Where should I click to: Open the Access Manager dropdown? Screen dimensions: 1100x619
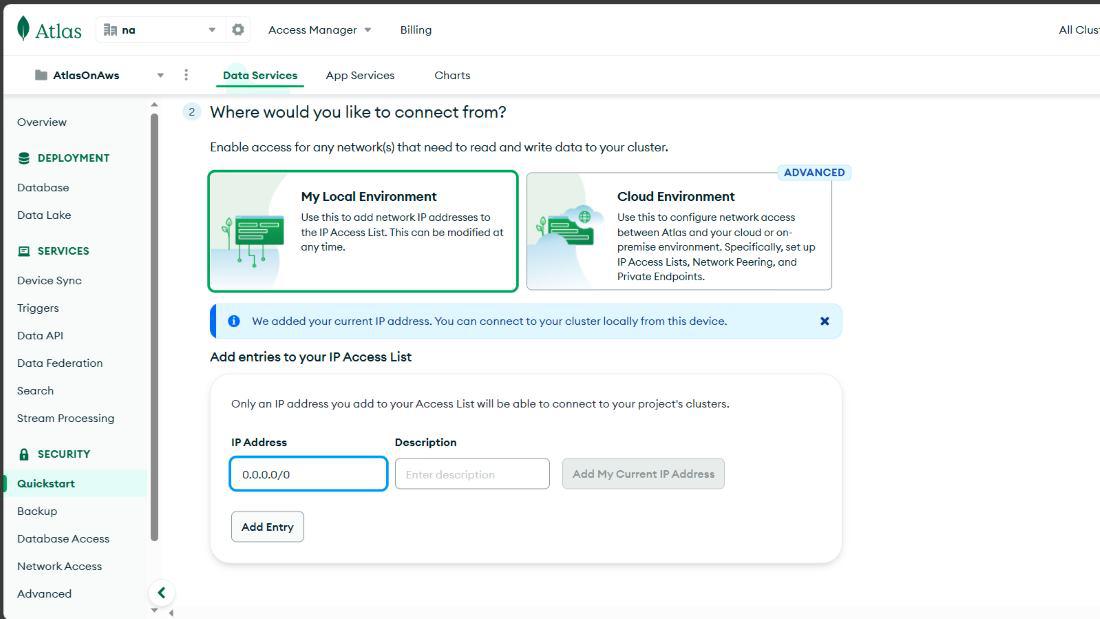319,30
